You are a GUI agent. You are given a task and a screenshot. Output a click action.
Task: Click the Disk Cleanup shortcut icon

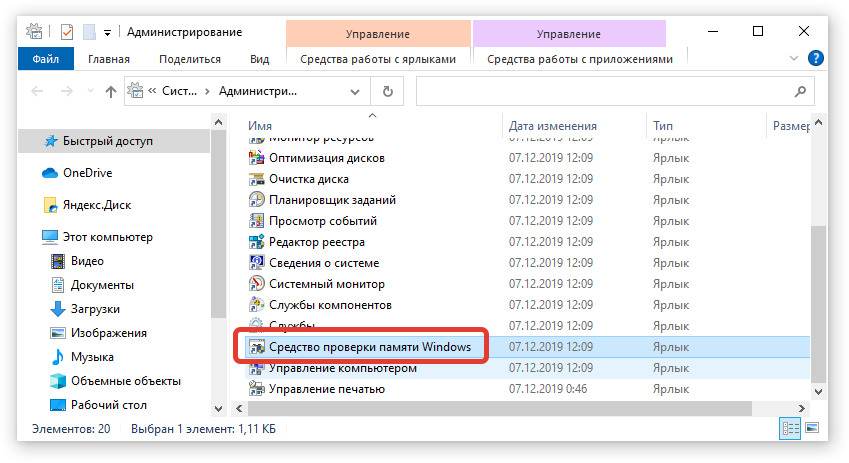tap(256, 179)
